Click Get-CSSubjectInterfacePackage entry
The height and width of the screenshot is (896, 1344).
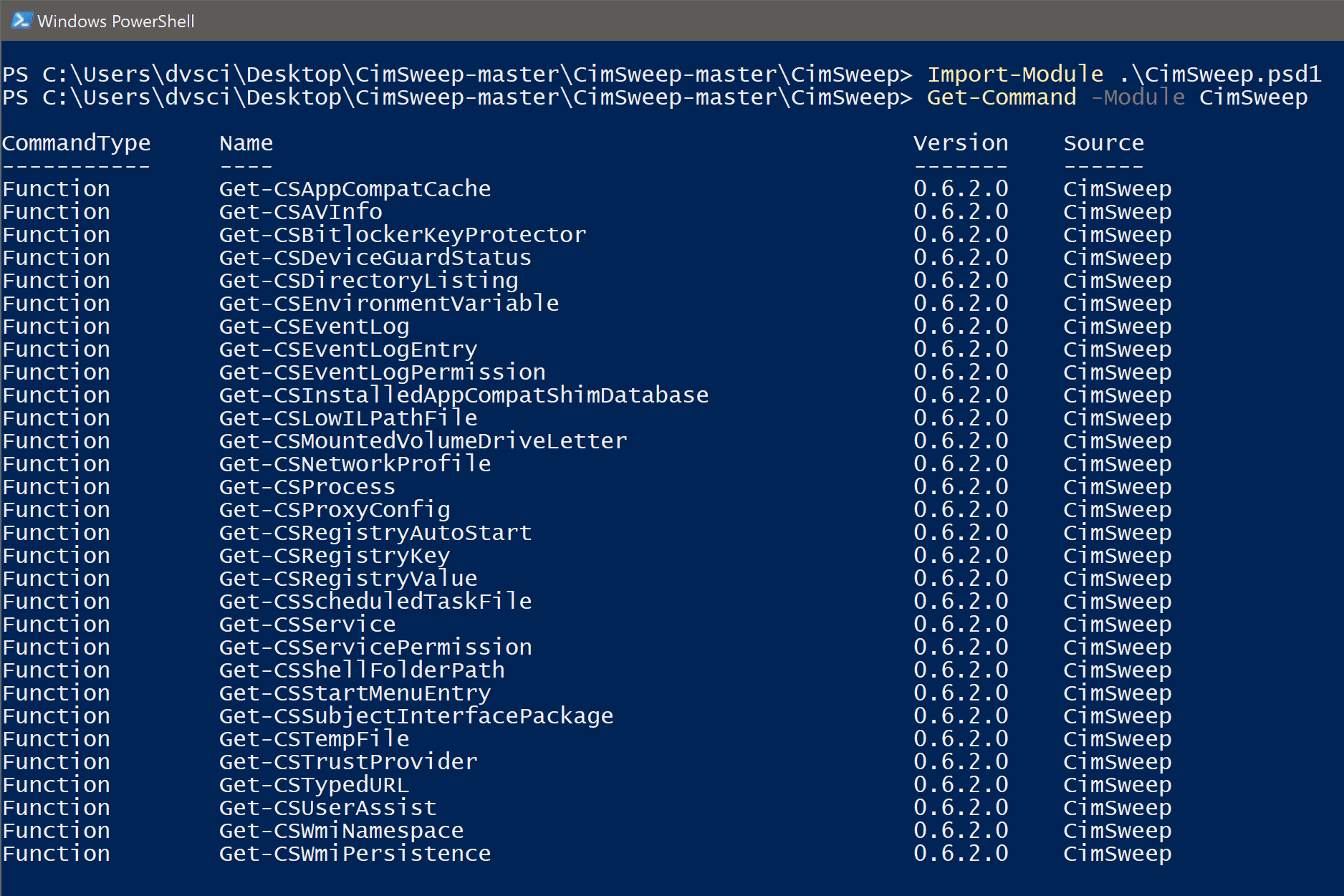click(416, 716)
